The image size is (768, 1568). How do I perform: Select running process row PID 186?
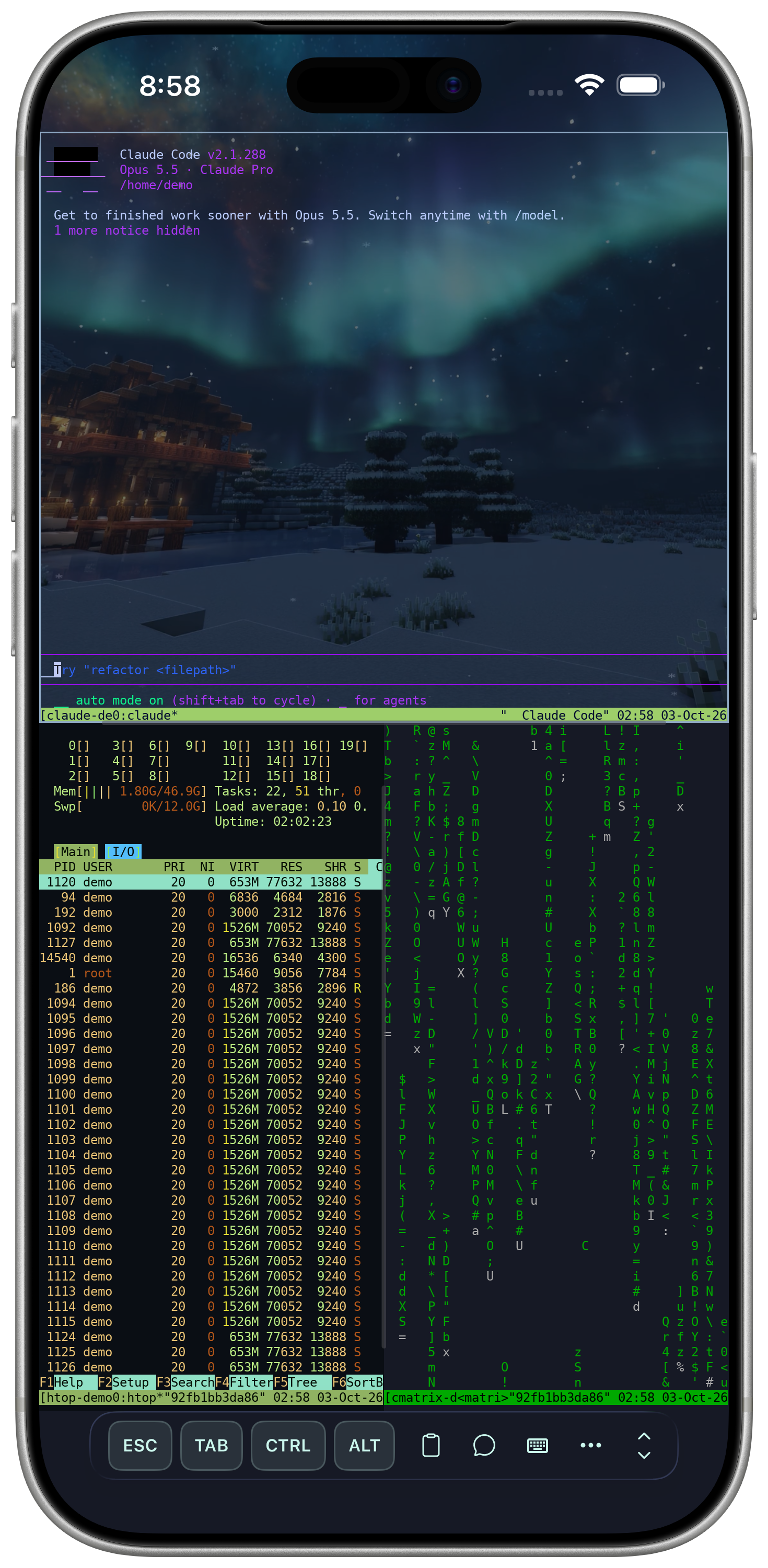point(211,988)
